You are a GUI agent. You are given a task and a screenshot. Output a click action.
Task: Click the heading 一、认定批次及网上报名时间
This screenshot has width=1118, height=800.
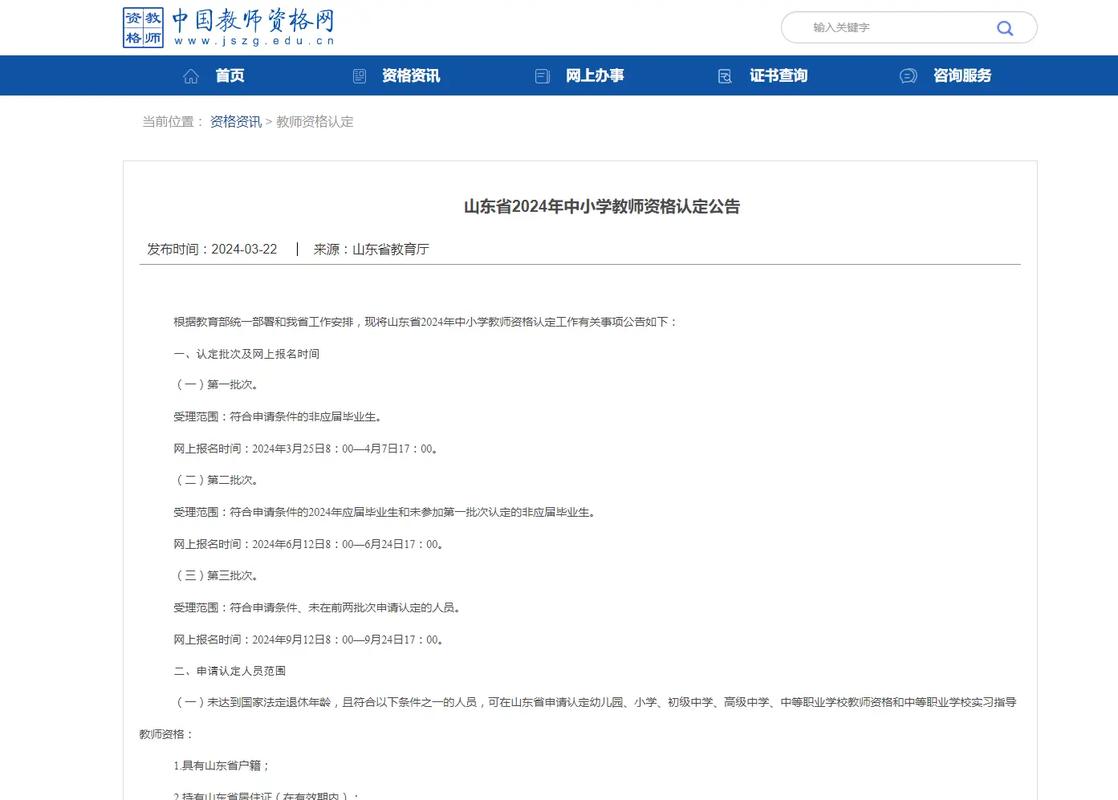click(x=246, y=354)
